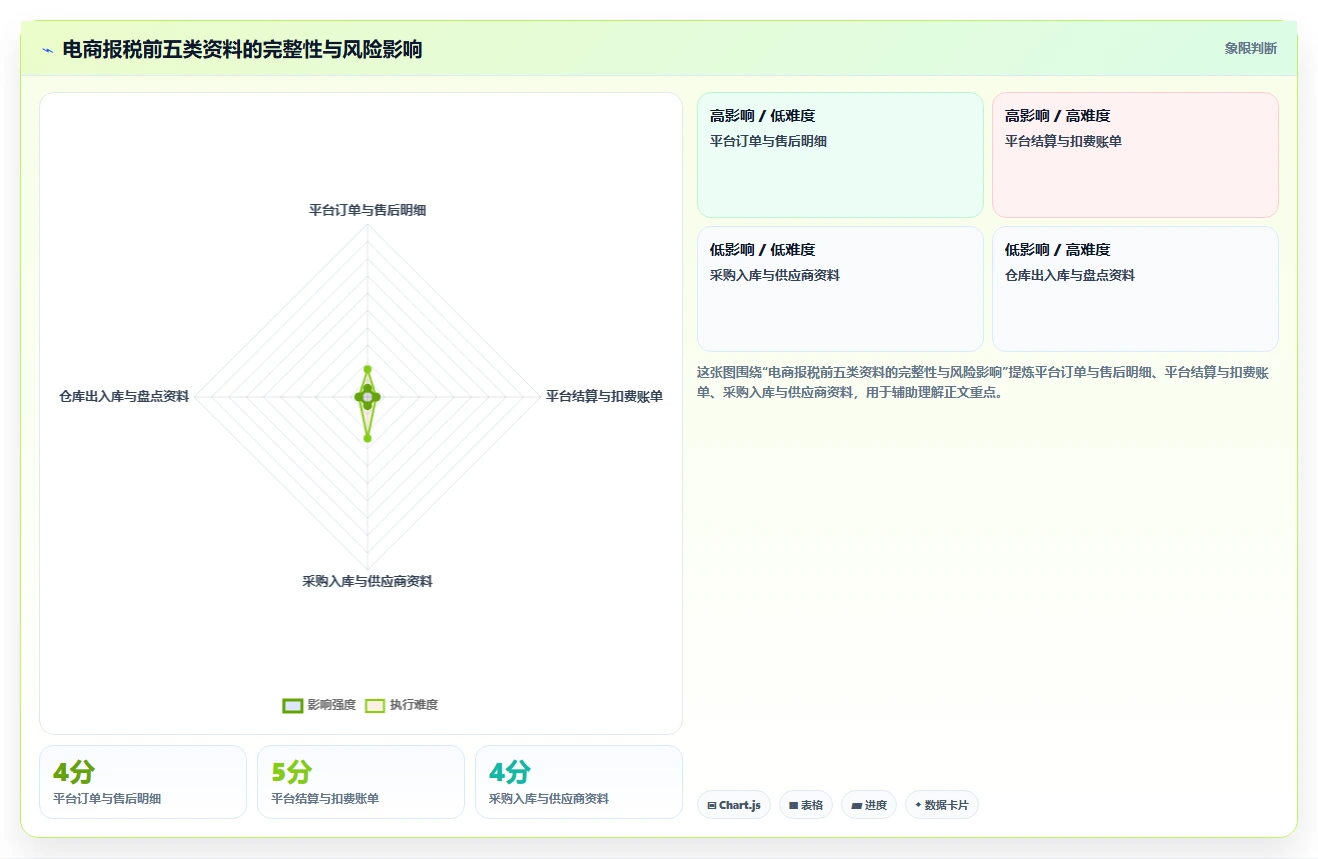Viewport: 1318px width, 859px height.
Task: Click radar axis label 平台订单与售后明细
Action: click(x=368, y=210)
